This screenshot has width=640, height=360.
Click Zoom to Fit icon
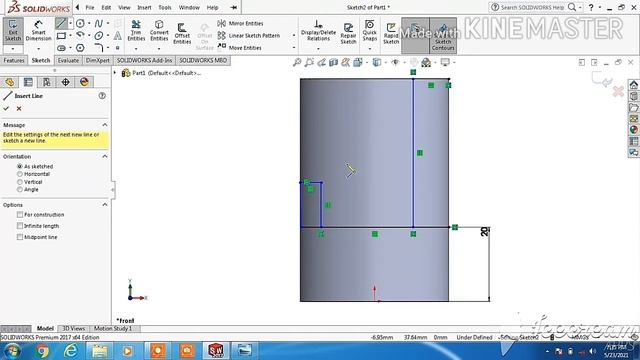pos(297,62)
